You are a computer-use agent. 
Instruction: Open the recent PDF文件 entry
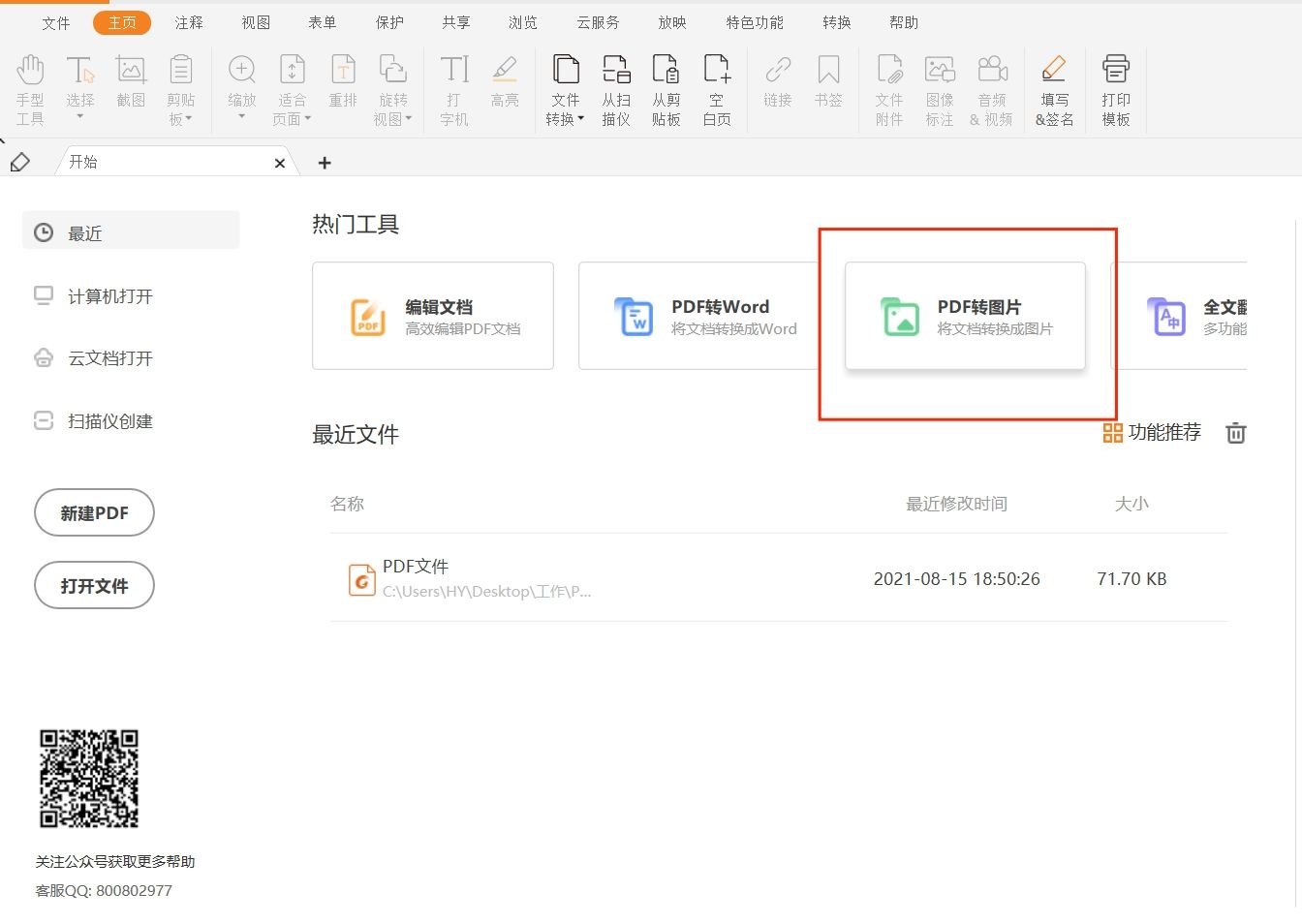pos(416,566)
